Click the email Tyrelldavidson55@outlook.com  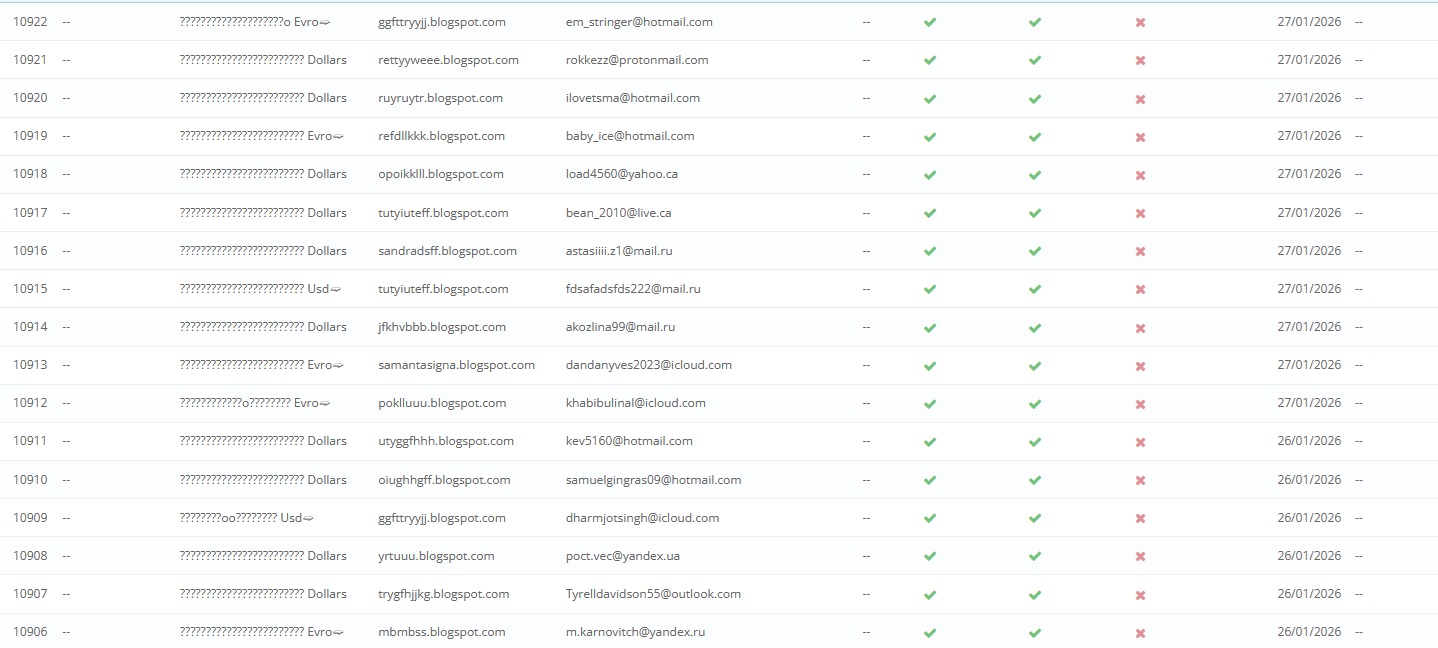[653, 594]
